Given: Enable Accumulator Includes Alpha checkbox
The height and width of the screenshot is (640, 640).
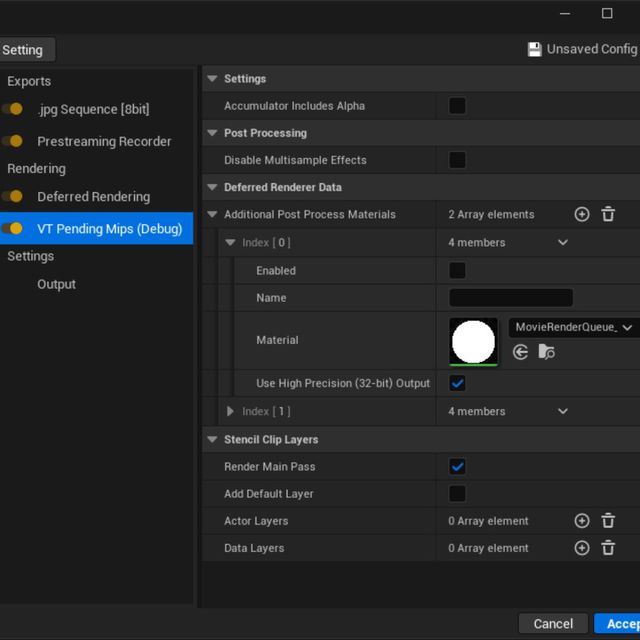Looking at the screenshot, I should coord(457,106).
